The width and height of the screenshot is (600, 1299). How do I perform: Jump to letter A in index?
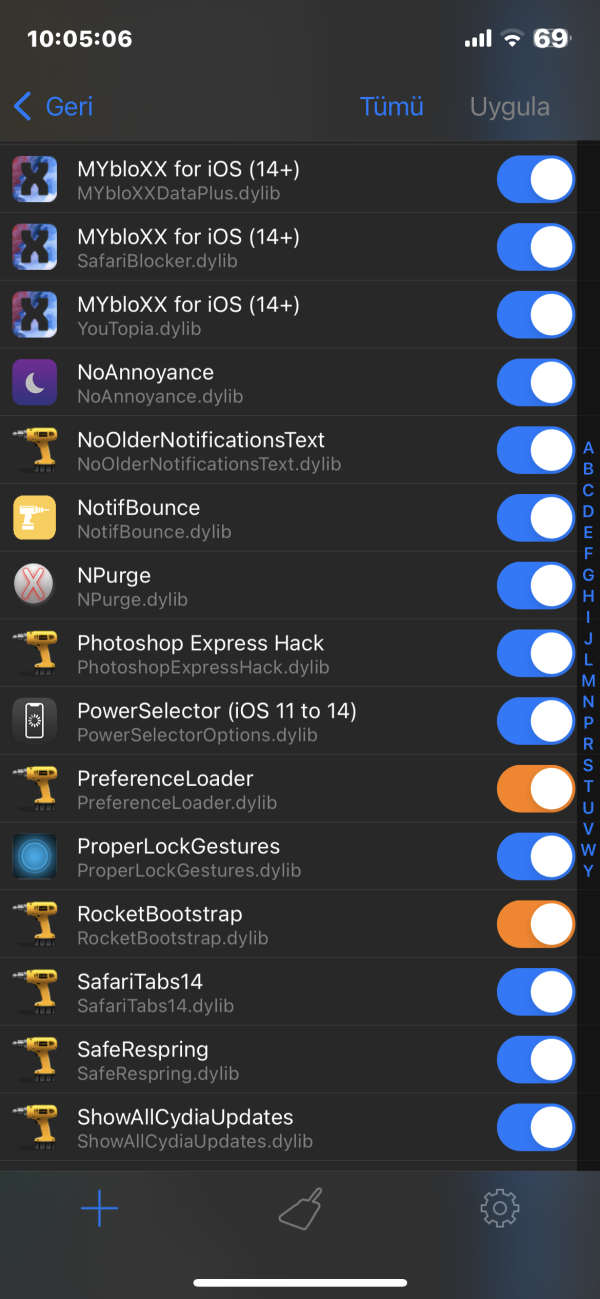(x=588, y=448)
